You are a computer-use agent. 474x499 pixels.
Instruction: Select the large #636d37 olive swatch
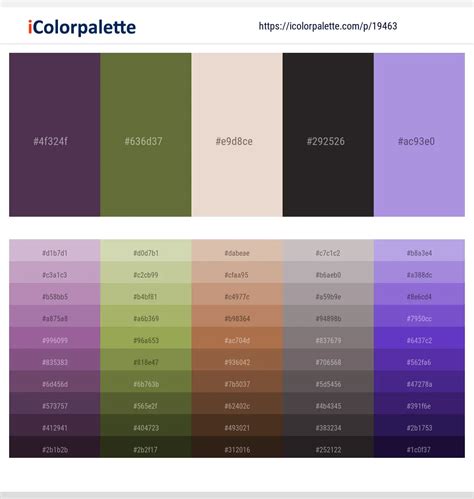click(146, 135)
